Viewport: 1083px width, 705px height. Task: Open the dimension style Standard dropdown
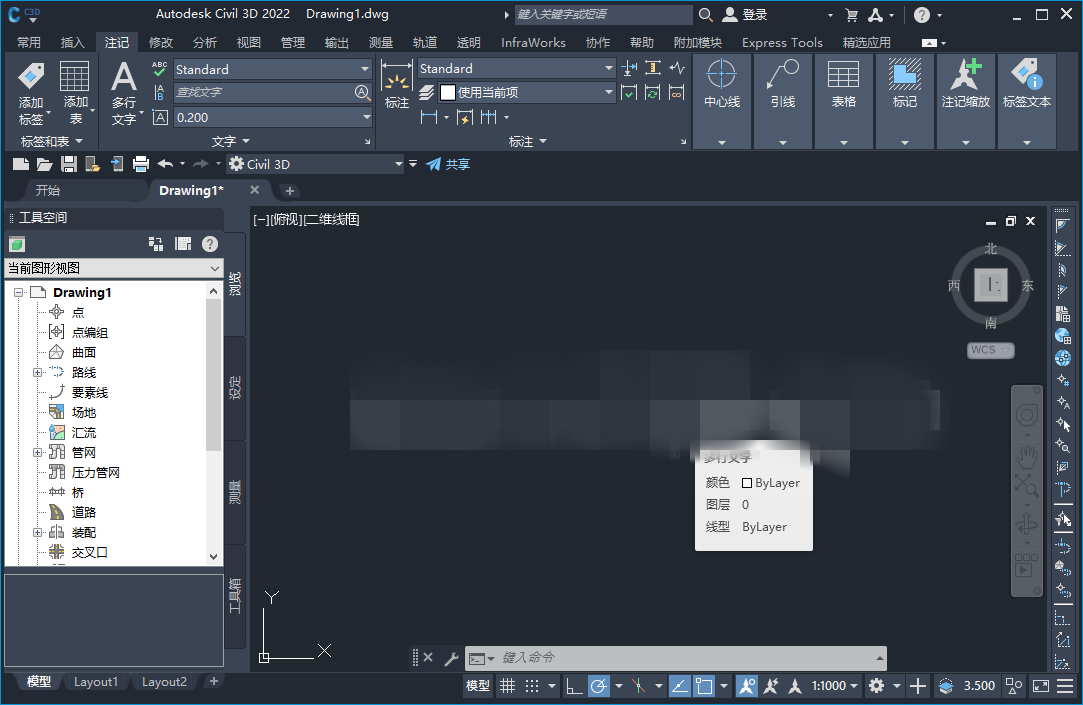[608, 68]
